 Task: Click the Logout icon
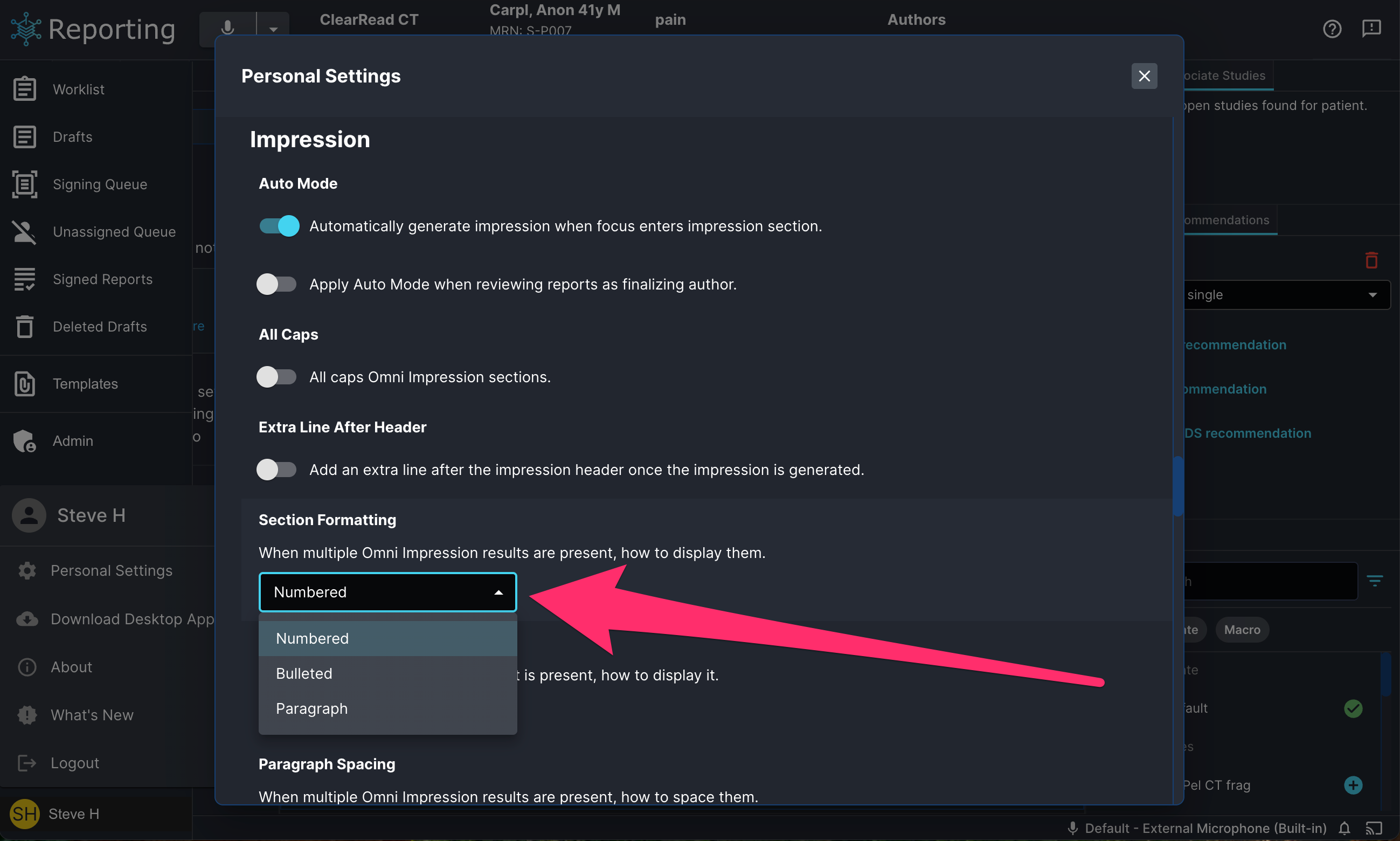(26, 763)
